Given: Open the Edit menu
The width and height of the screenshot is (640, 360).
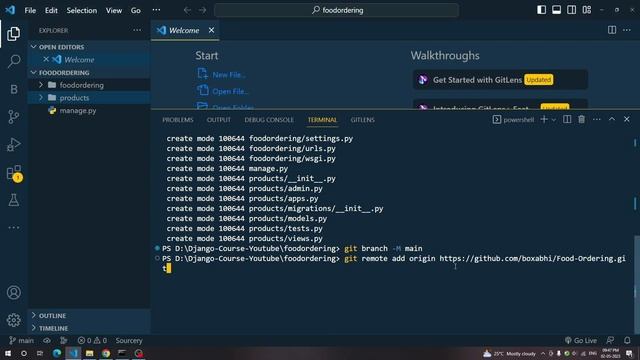Looking at the screenshot, I should point(51,10).
